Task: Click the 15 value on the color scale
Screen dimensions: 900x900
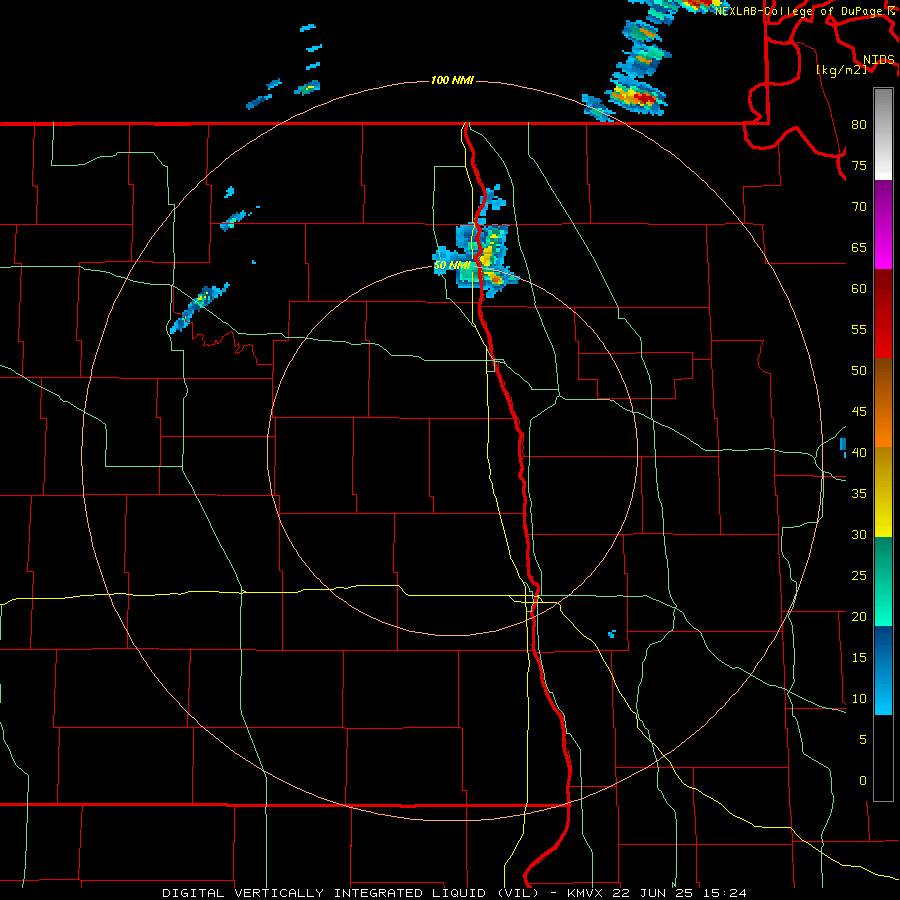Action: pyautogui.click(x=859, y=658)
